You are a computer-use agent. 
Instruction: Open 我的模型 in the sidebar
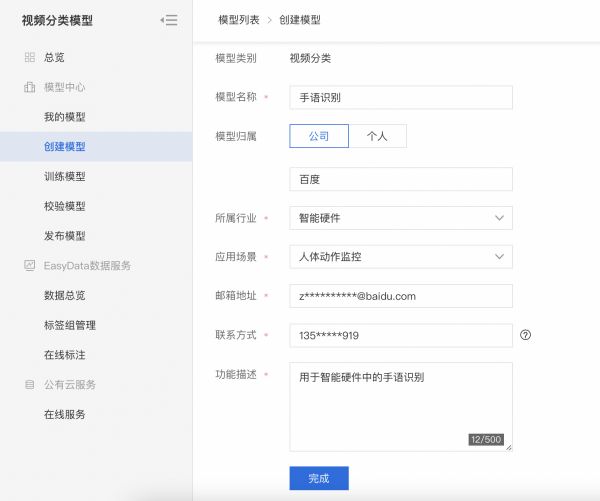[65, 117]
